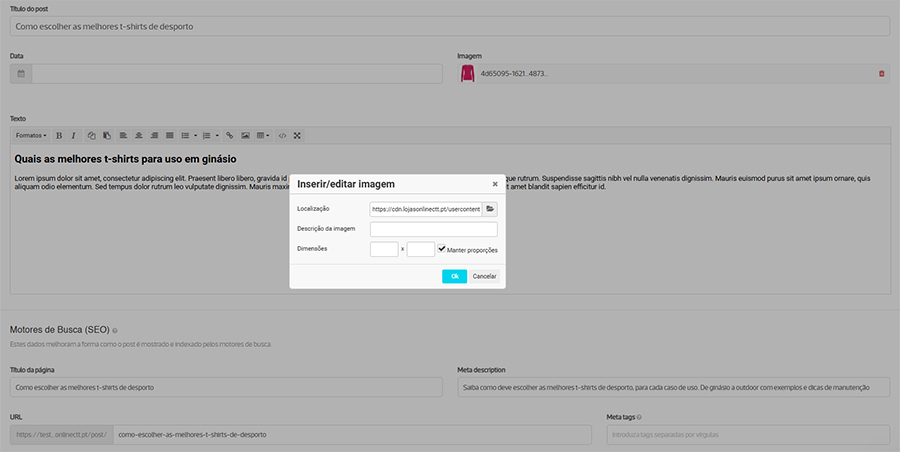
Task: Expand the bullet list style dropdown arrow
Action: (197, 135)
